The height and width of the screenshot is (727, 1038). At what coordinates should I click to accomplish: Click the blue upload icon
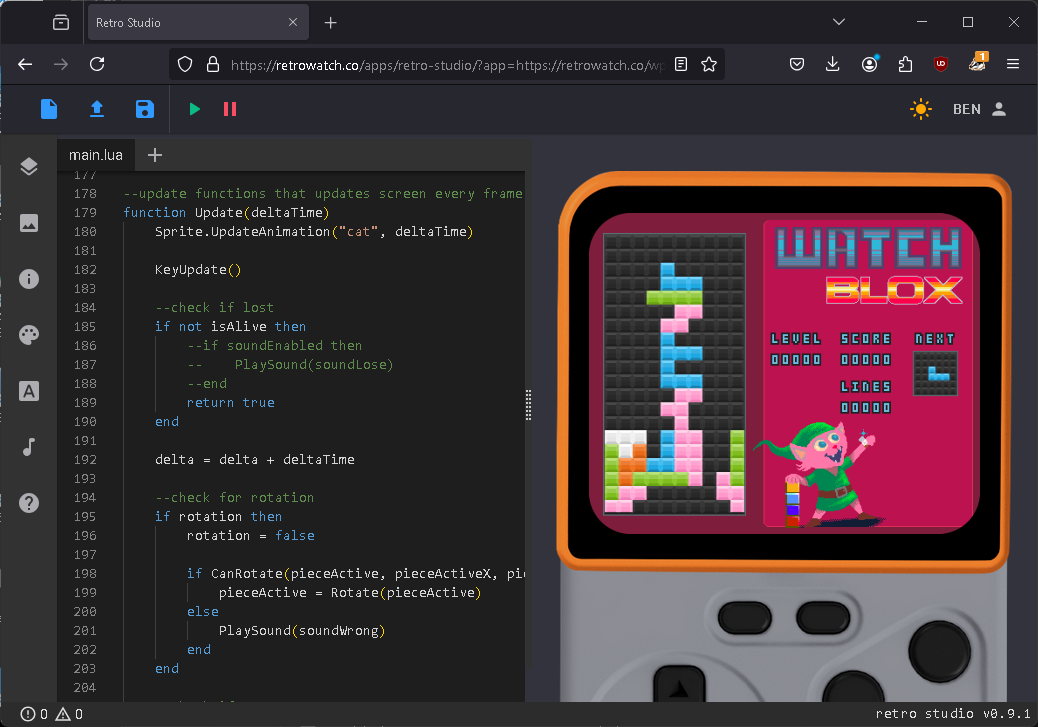click(x=97, y=109)
